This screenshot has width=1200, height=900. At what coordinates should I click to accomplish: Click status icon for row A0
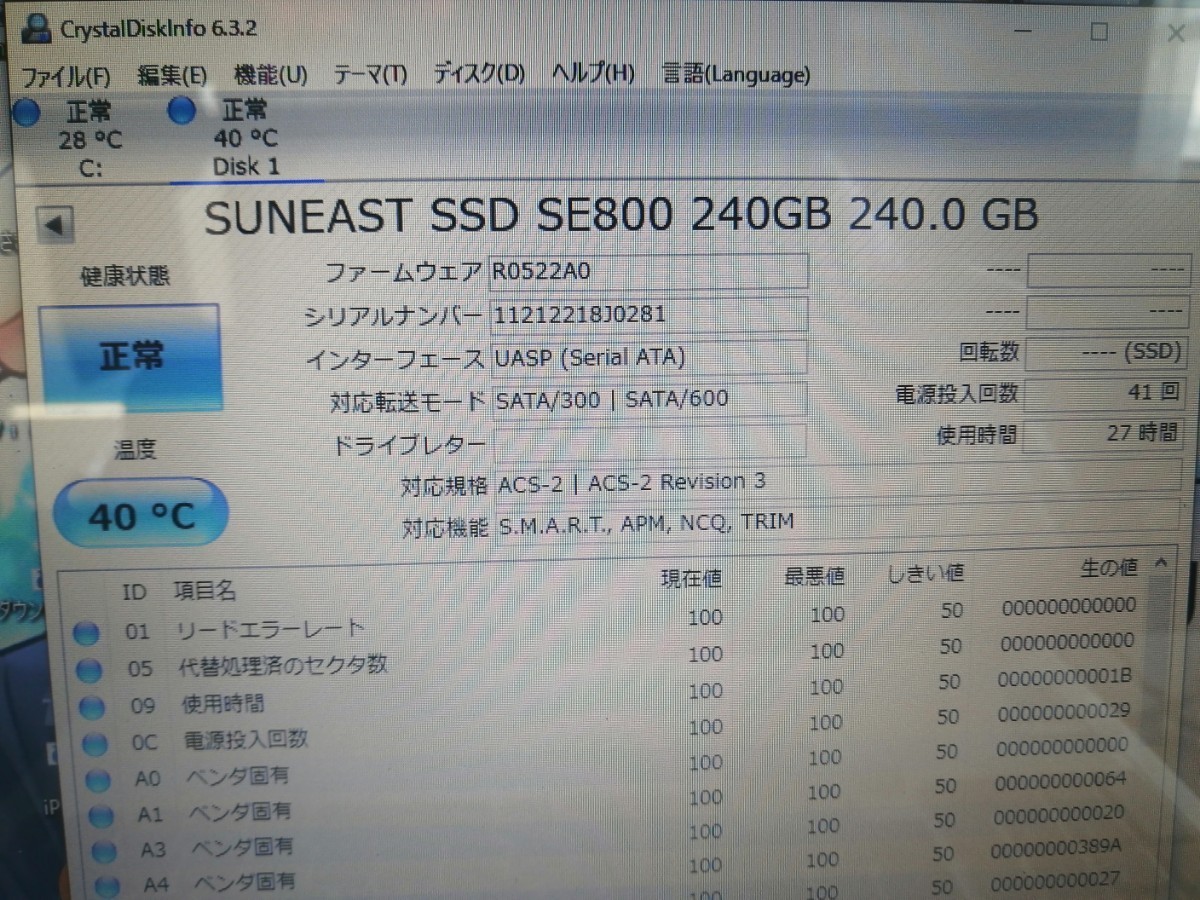pyautogui.click(x=98, y=779)
